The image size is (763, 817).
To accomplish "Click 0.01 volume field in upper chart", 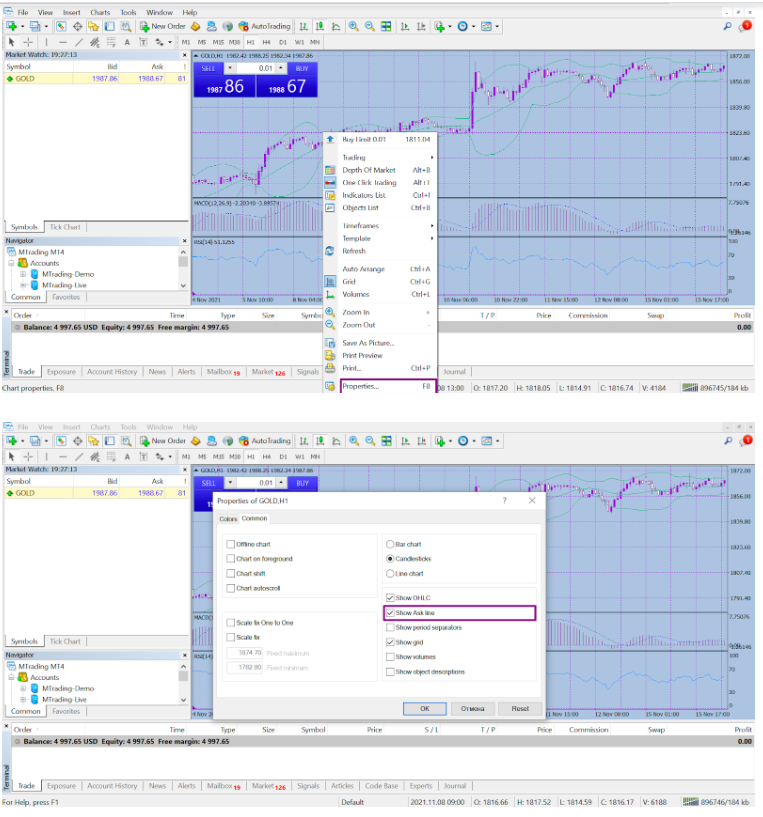I will click(255, 68).
